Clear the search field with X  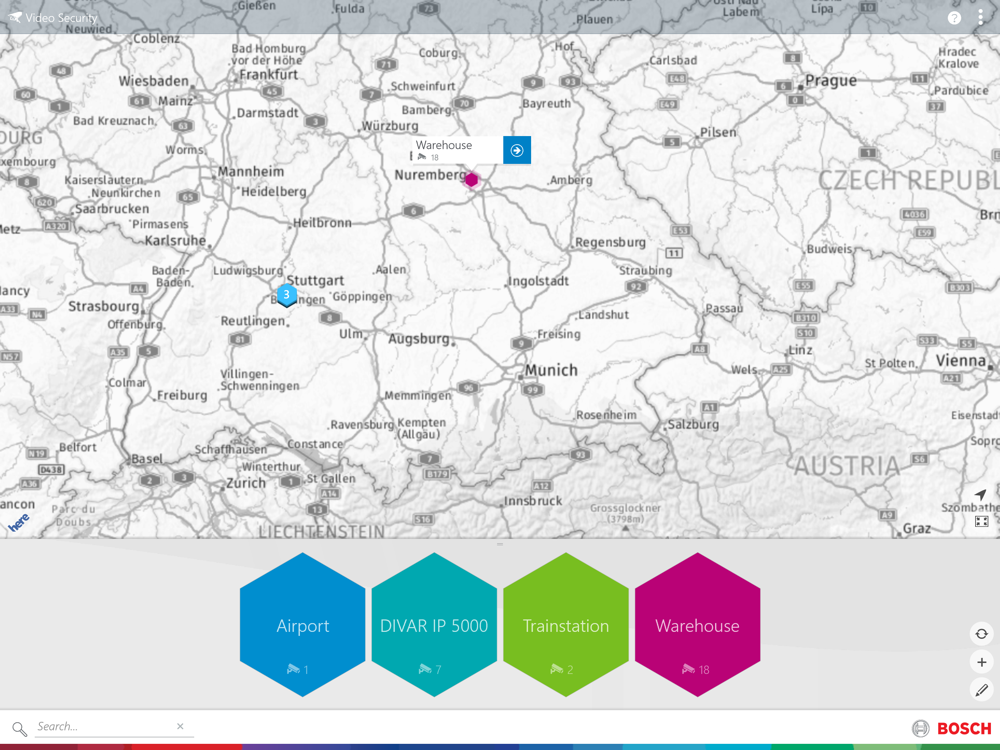pyautogui.click(x=180, y=726)
